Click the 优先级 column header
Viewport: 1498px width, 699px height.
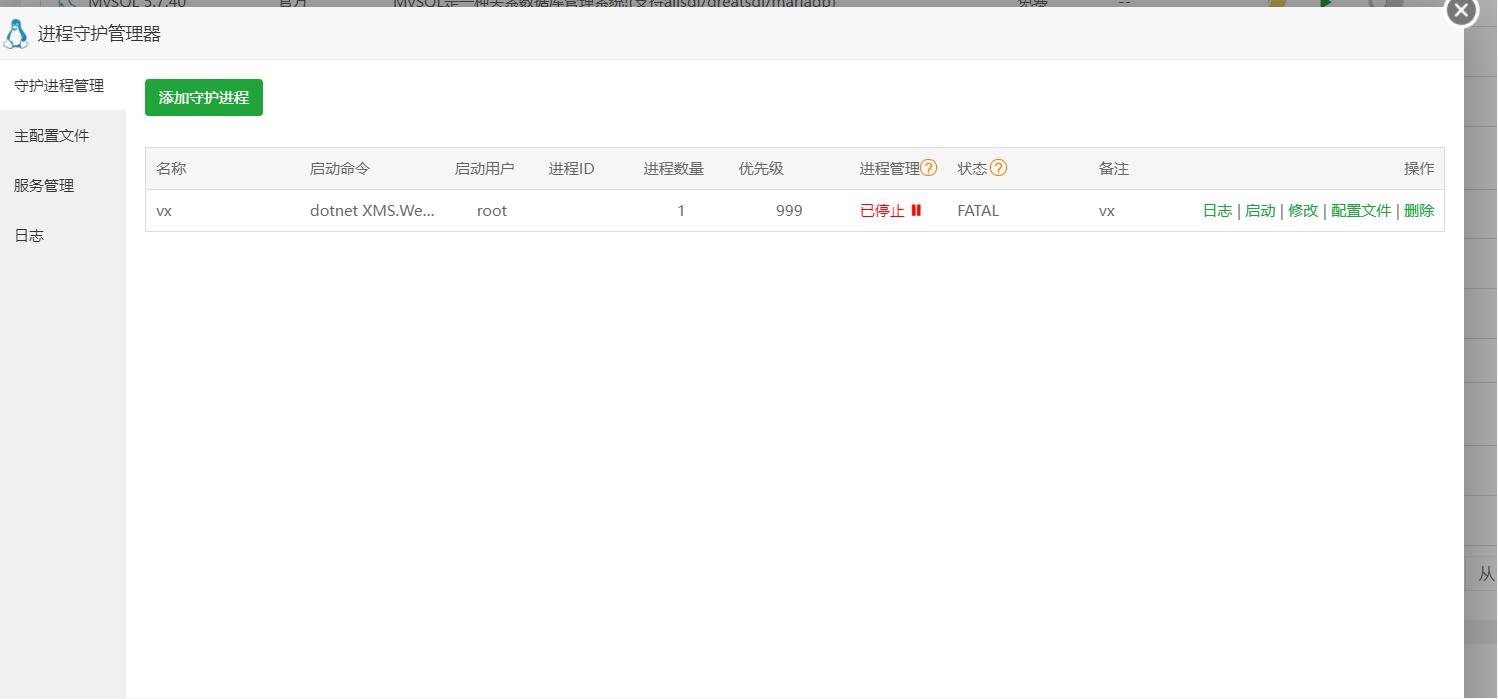pyautogui.click(x=761, y=168)
